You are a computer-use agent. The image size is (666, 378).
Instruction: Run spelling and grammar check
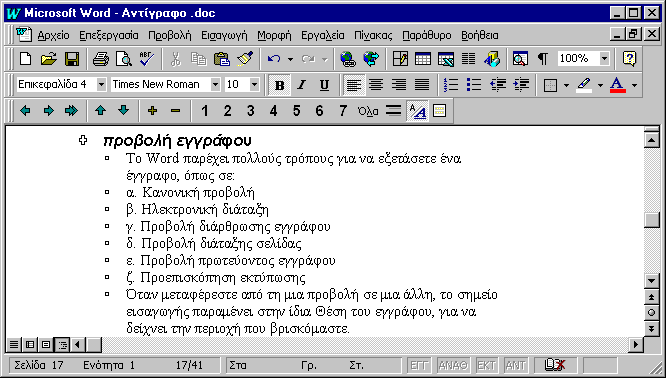[x=147, y=59]
